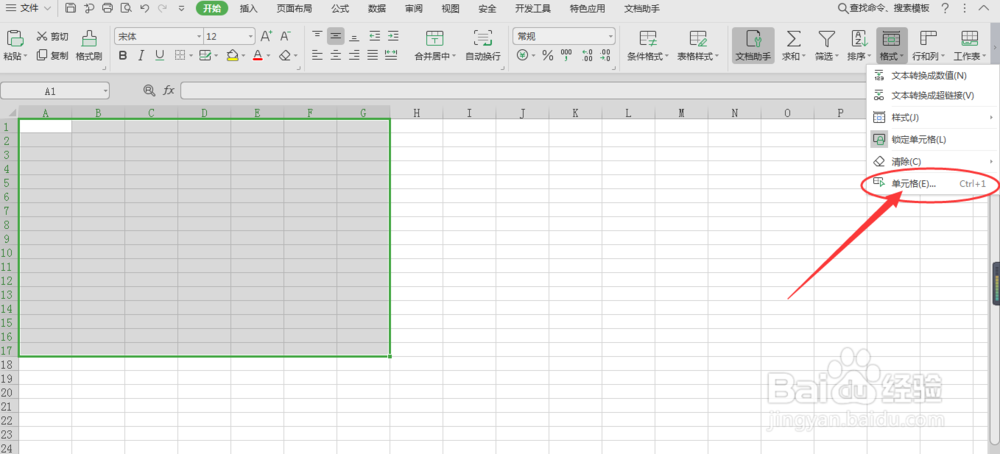Image resolution: width=1000 pixels, height=454 pixels.
Task: Cut selection with 剪切
Action: coord(52,36)
